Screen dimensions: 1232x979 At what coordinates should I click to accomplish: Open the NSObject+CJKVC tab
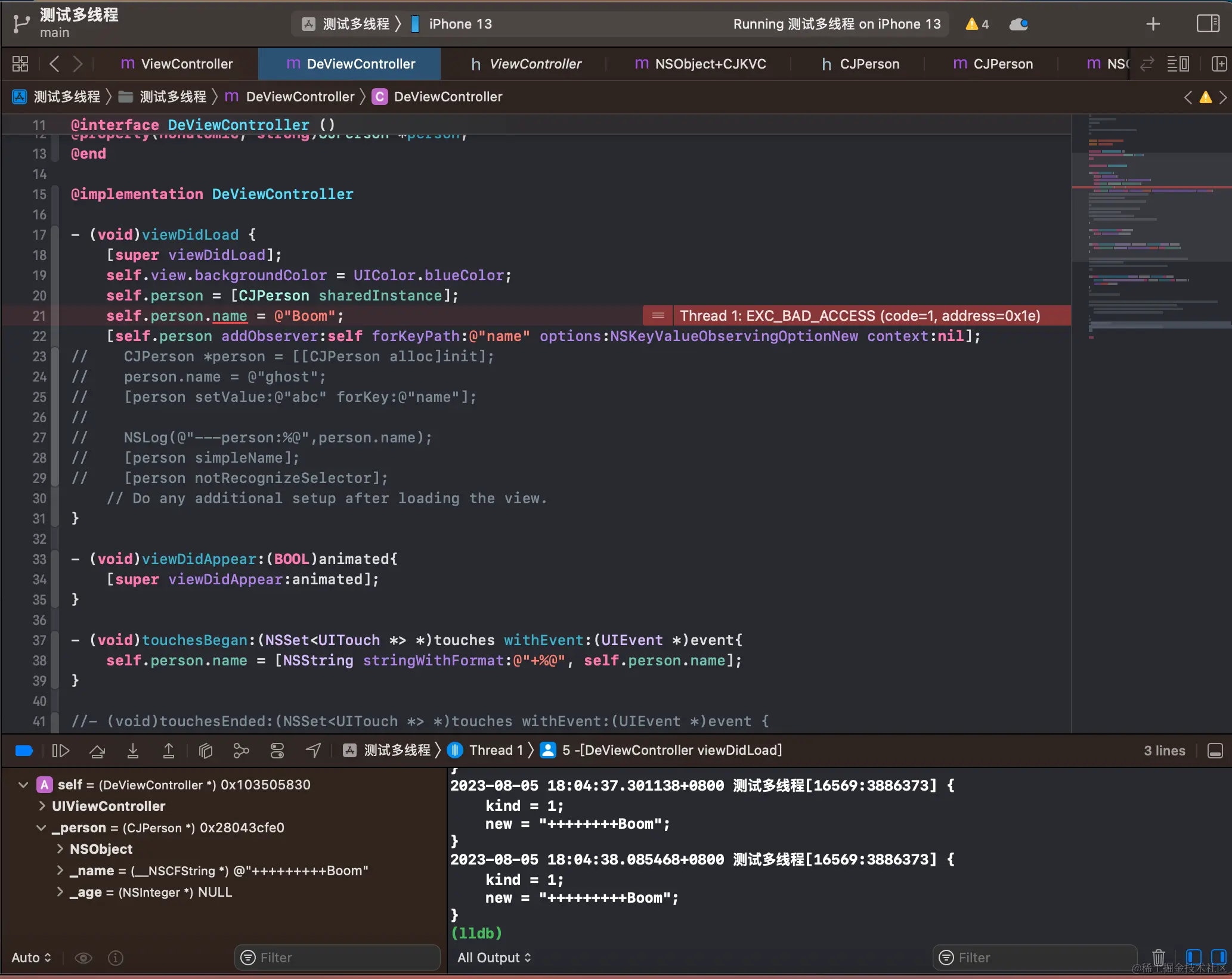pyautogui.click(x=700, y=64)
